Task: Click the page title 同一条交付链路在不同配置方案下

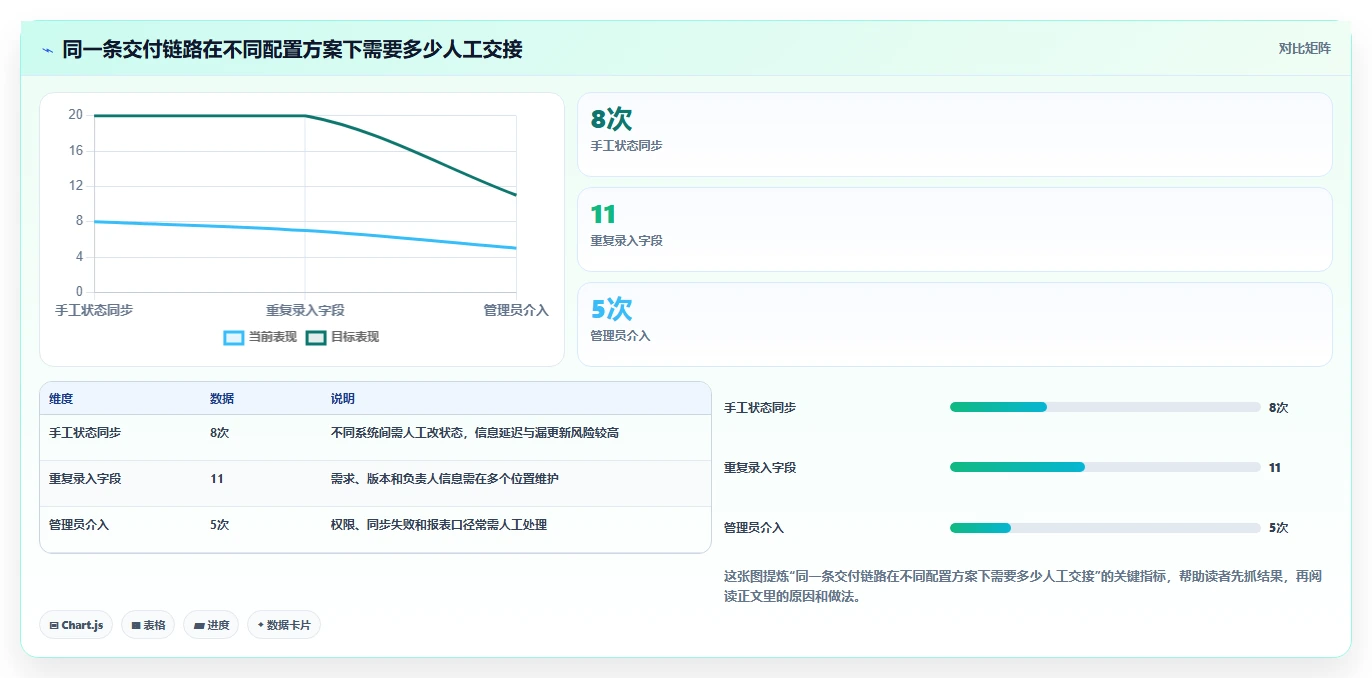Action: tap(292, 49)
